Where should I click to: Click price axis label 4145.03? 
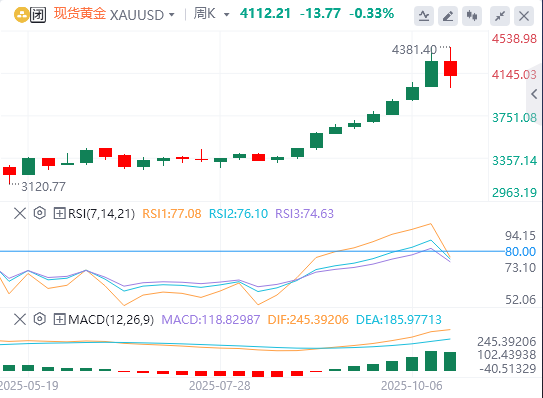click(514, 75)
